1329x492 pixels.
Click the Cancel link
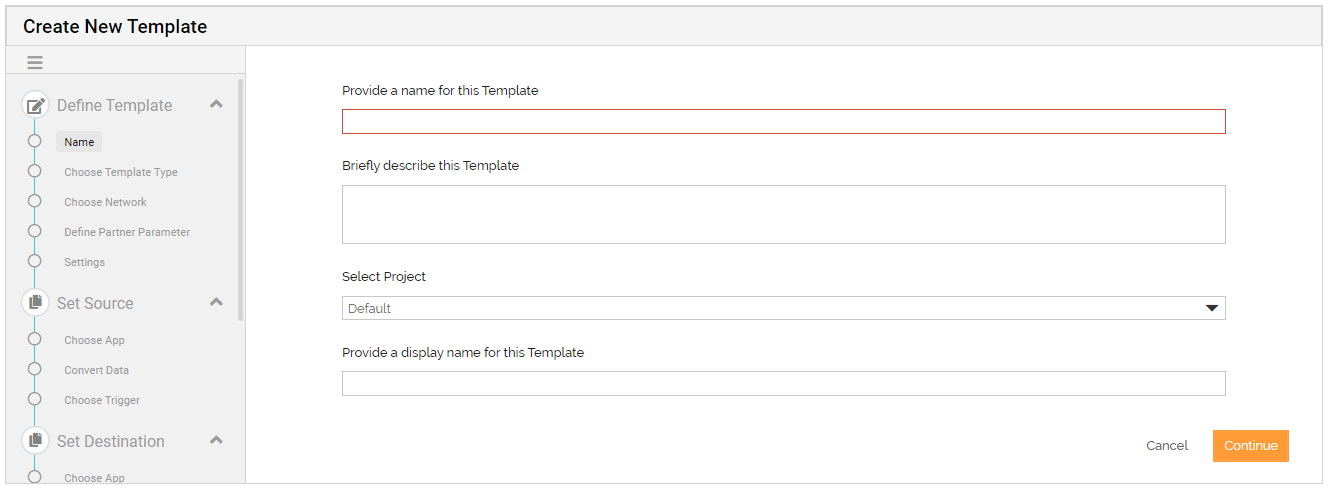click(1167, 446)
